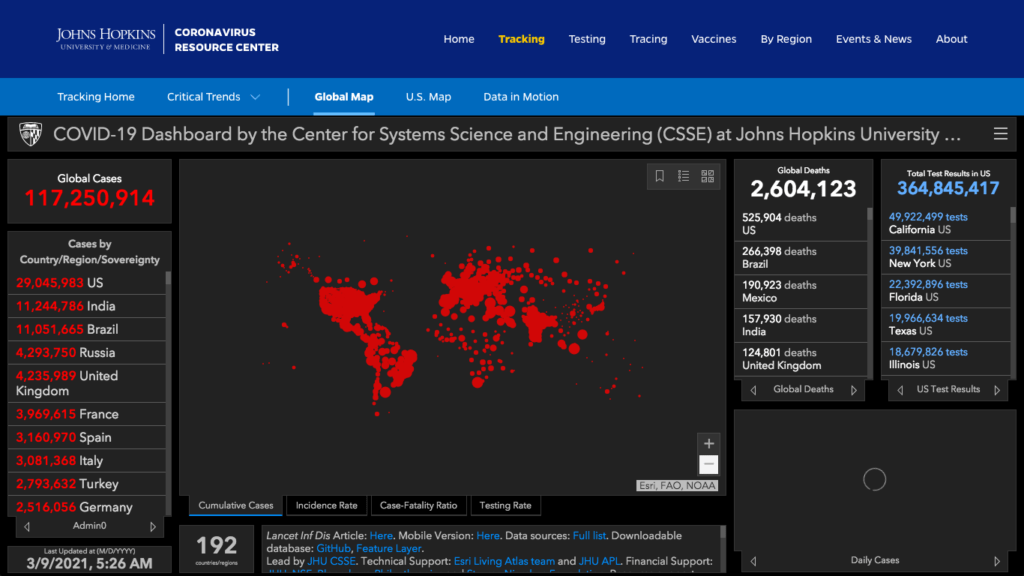Select Germany in cases list
Viewport: 1024px width, 576px height.
(x=88, y=507)
